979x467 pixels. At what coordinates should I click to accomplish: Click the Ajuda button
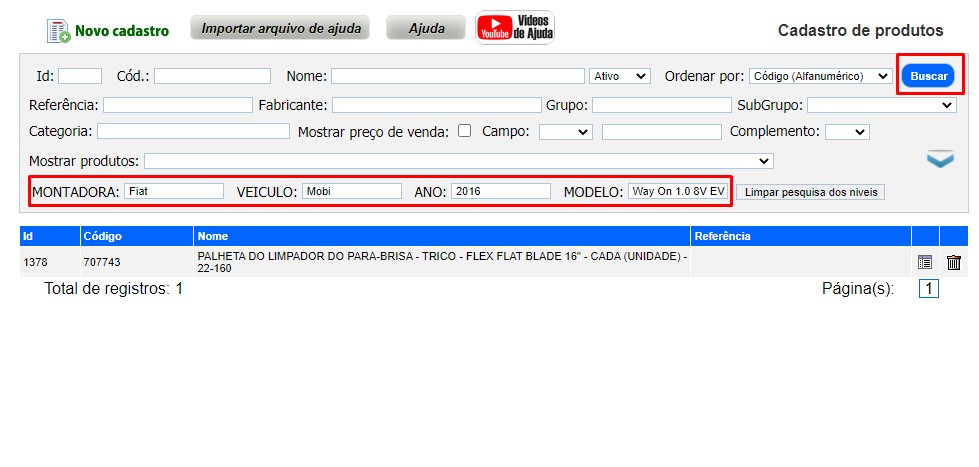coord(426,28)
